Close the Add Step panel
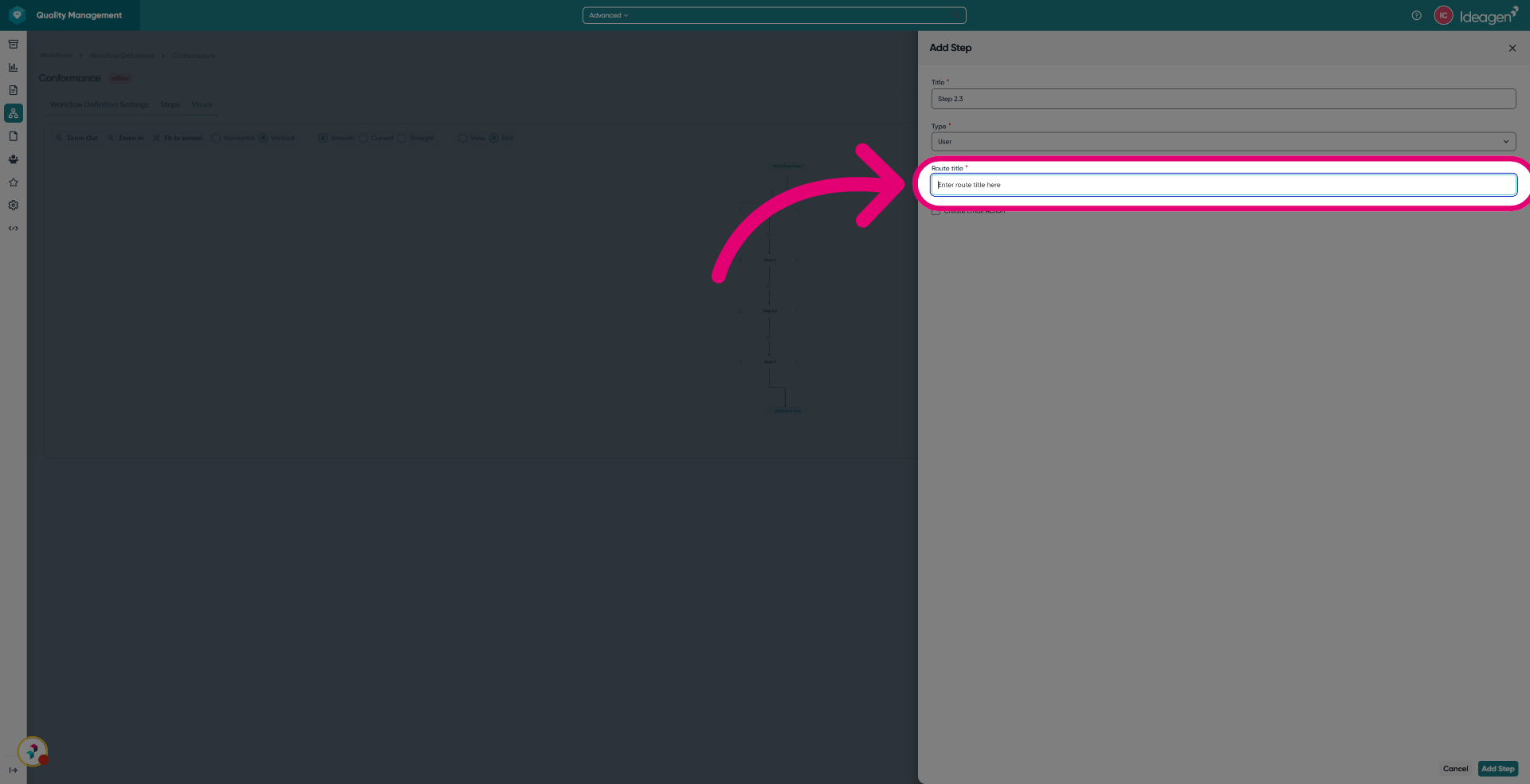This screenshot has width=1530, height=784. (1512, 48)
